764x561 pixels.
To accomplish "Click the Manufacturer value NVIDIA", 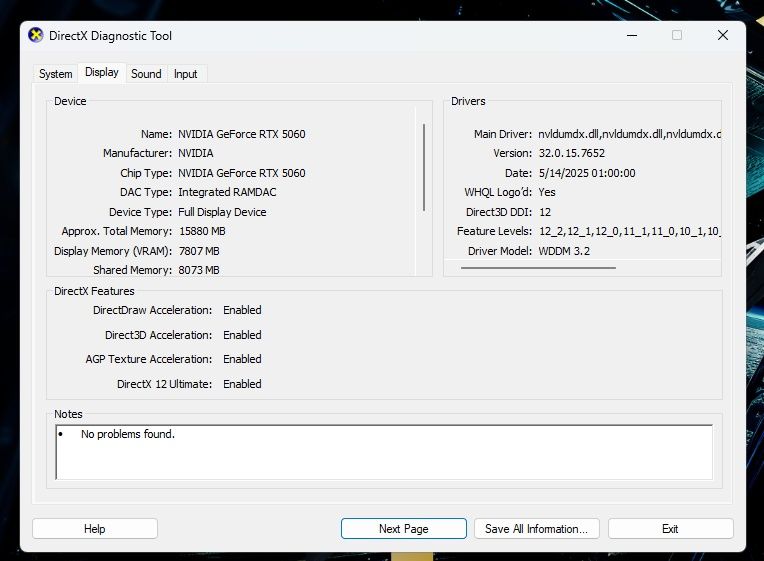I will [x=196, y=153].
